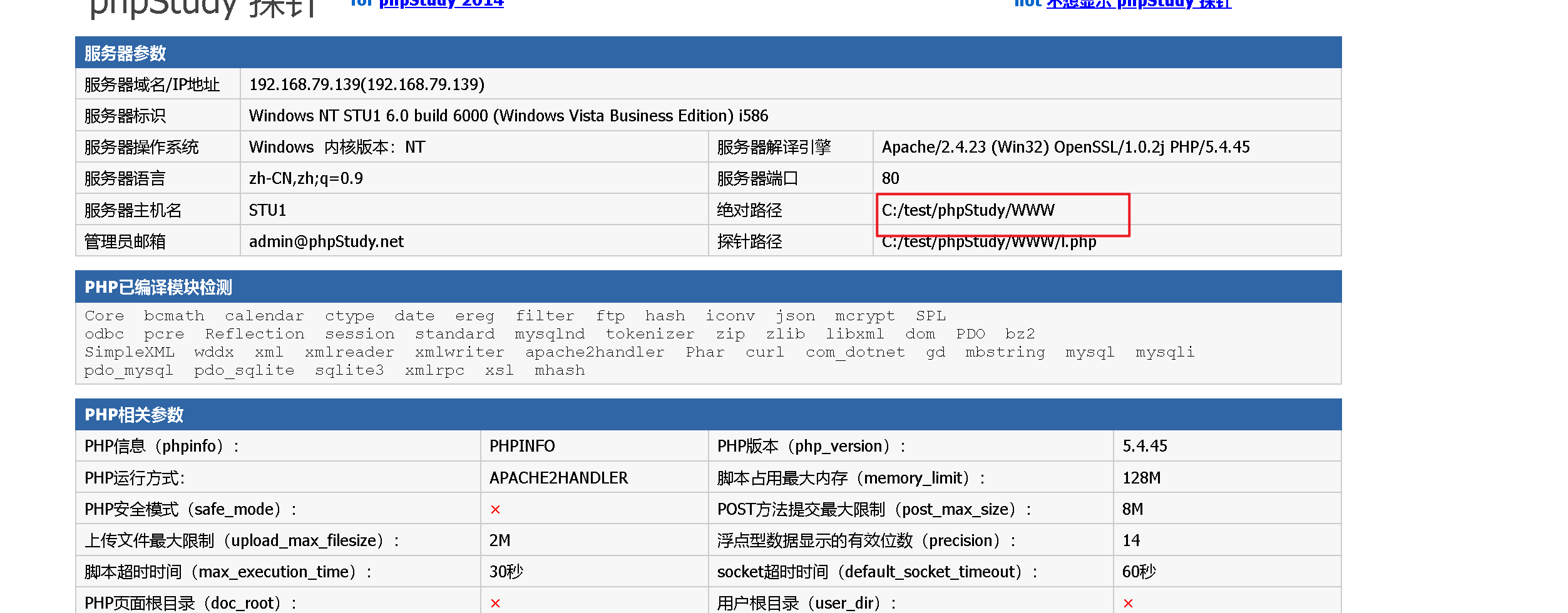1568x613 pixels.
Task: Click the Reflection module name
Action: pyautogui.click(x=255, y=334)
